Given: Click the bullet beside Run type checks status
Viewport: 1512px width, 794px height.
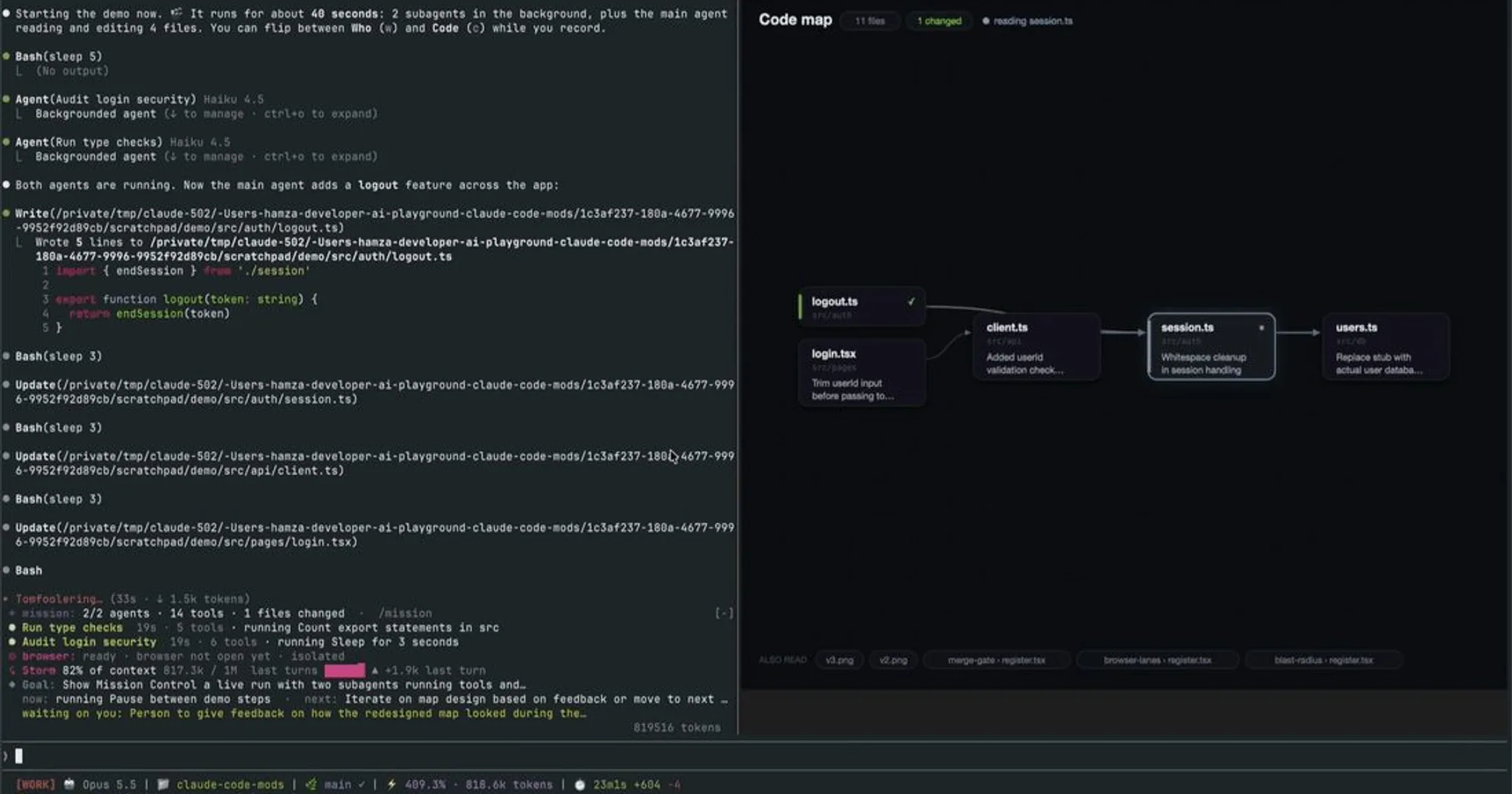Looking at the screenshot, I should tap(12, 628).
